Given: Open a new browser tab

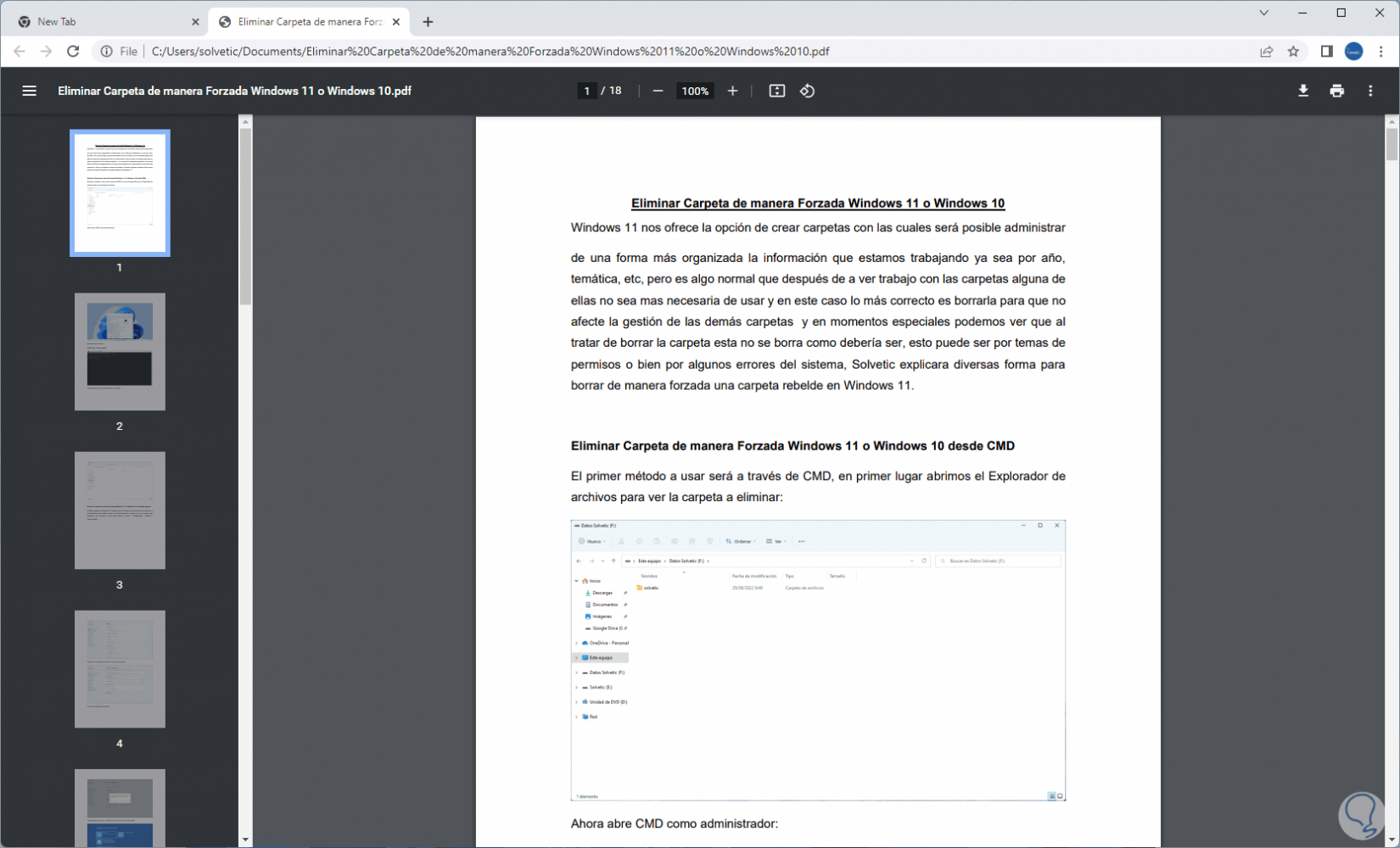Looking at the screenshot, I should 428,22.
